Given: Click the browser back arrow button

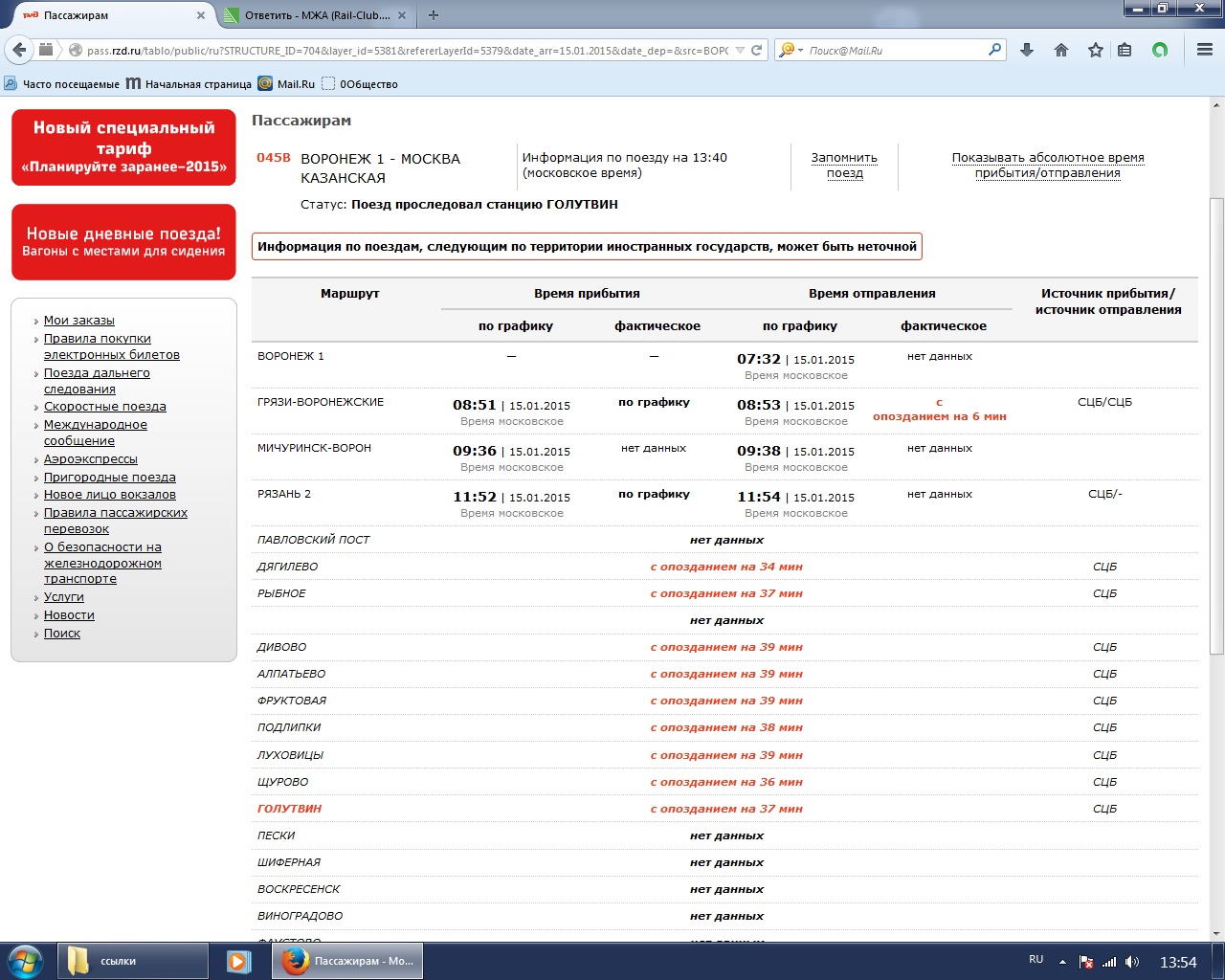Looking at the screenshot, I should tap(19, 50).
